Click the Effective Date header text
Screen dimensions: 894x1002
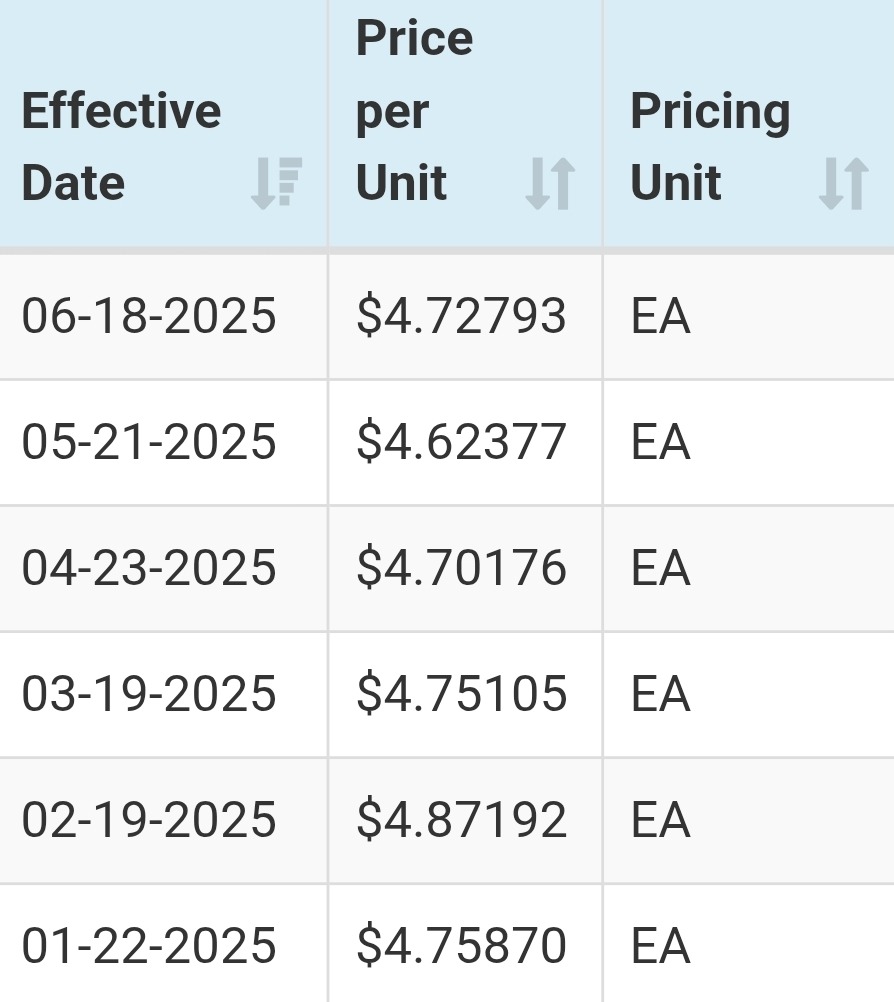click(x=121, y=146)
